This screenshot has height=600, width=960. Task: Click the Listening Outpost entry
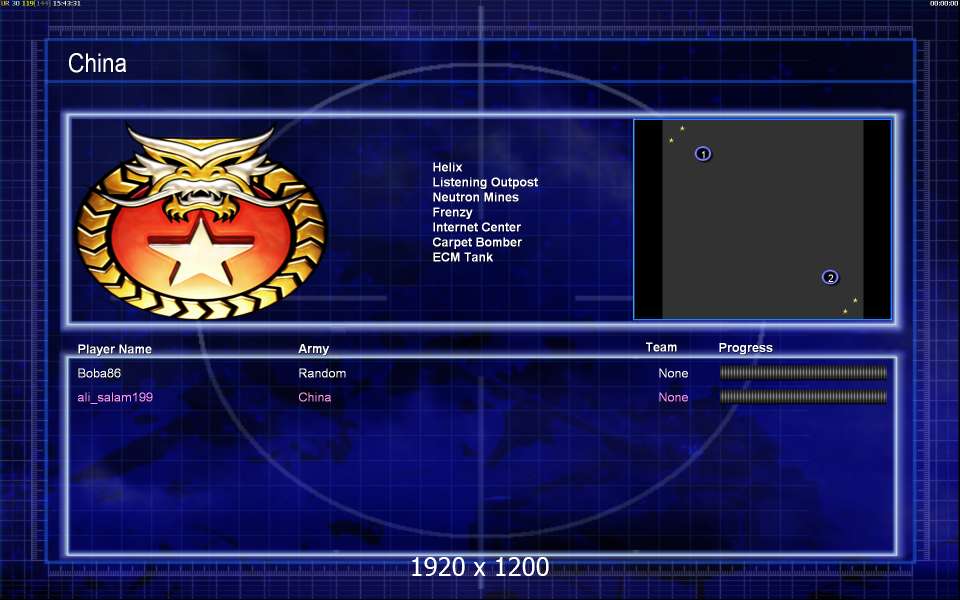click(485, 182)
